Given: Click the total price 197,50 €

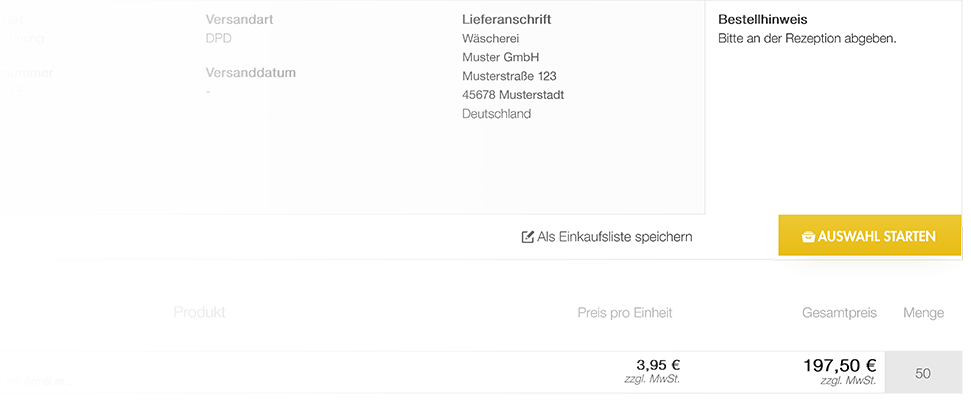Looking at the screenshot, I should 840,366.
